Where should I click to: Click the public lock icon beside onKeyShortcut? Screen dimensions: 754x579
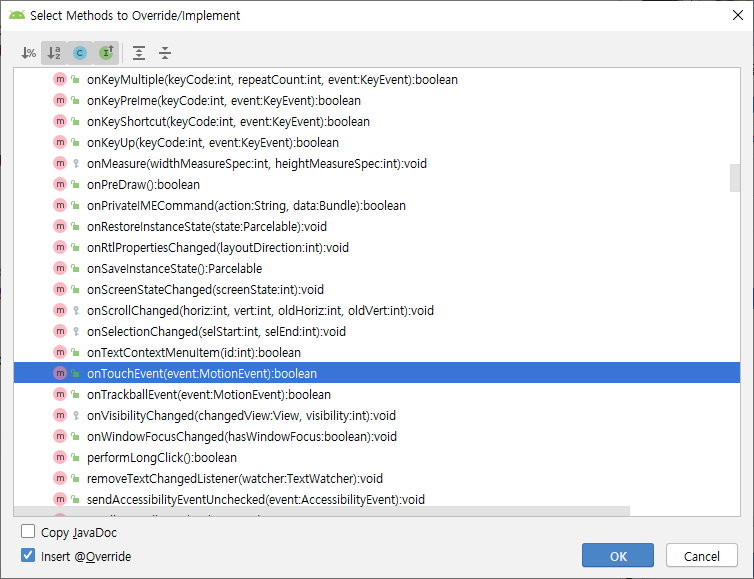click(x=75, y=122)
